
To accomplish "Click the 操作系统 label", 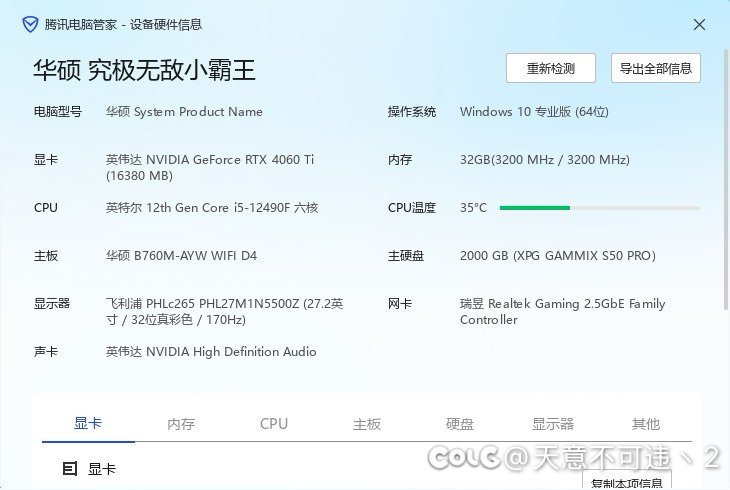I will pos(412,112).
